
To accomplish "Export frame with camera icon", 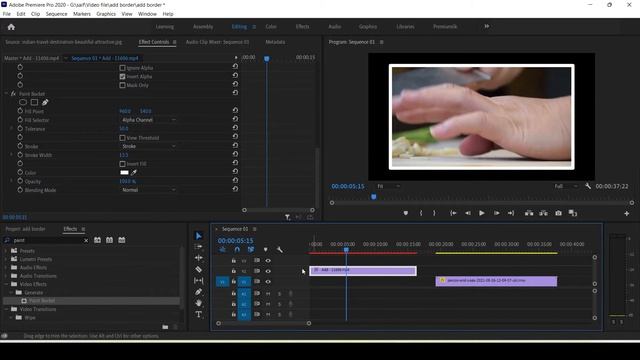I will pyautogui.click(x=558, y=213).
